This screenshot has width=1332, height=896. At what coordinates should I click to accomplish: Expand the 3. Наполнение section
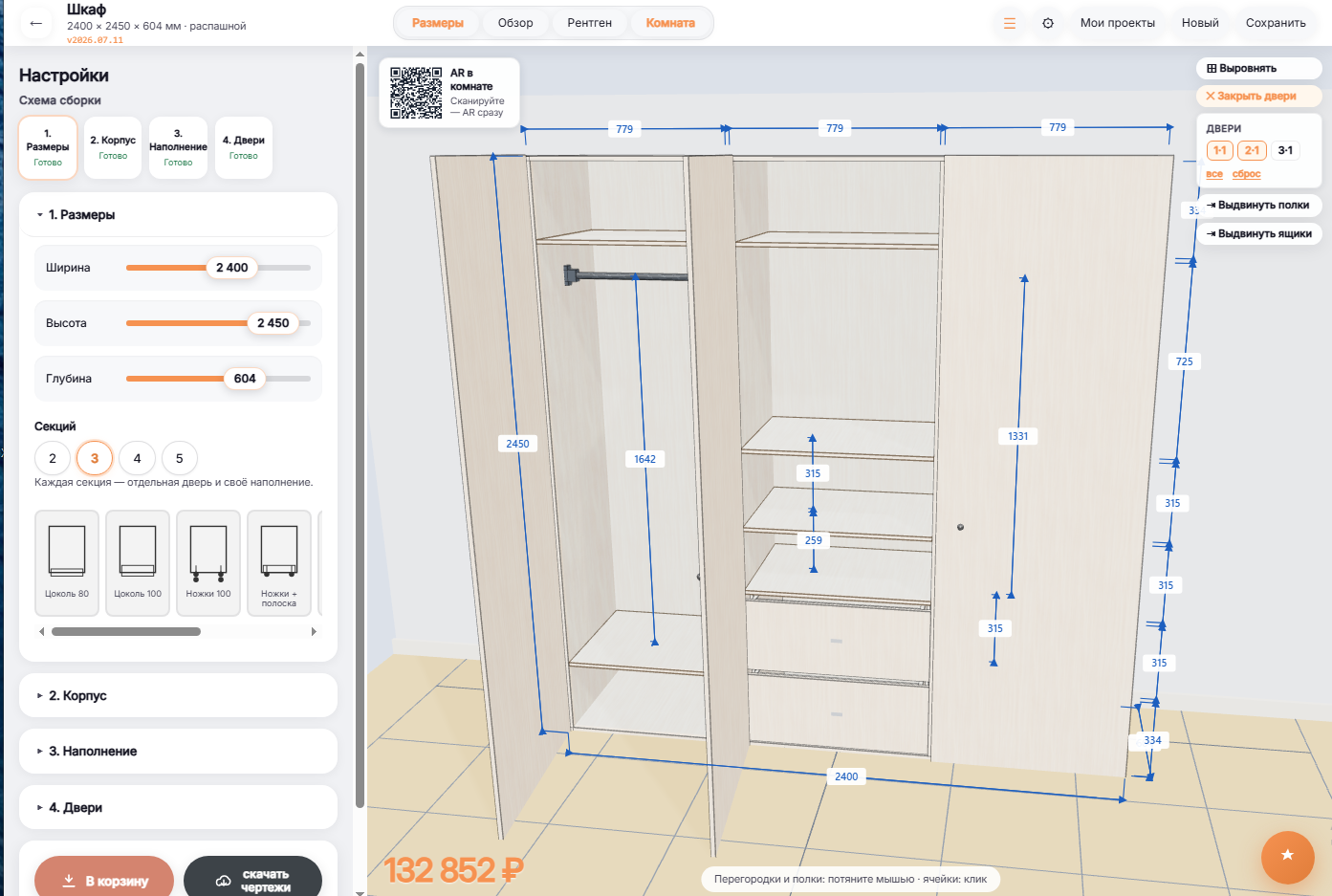pyautogui.click(x=178, y=751)
